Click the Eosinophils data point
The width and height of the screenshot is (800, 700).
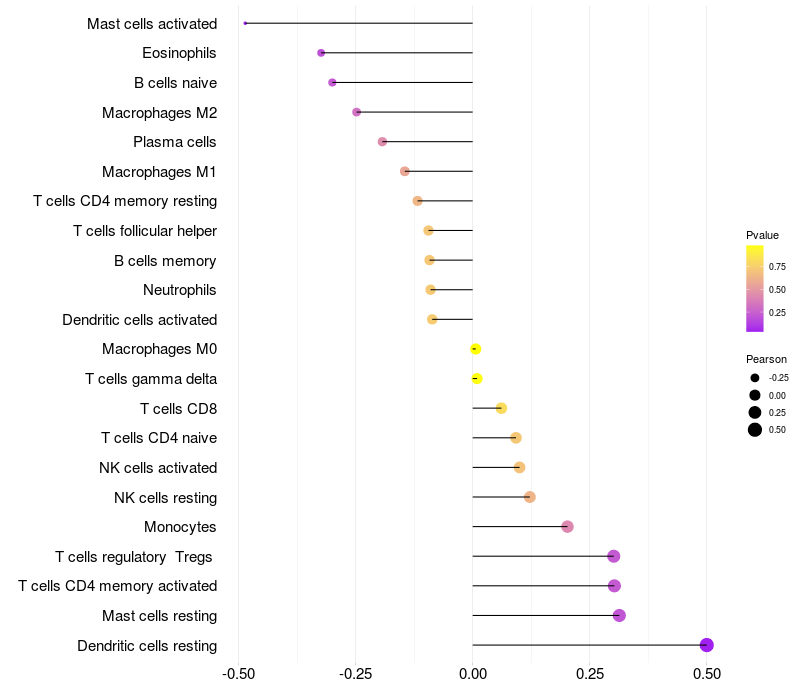pyautogui.click(x=321, y=53)
